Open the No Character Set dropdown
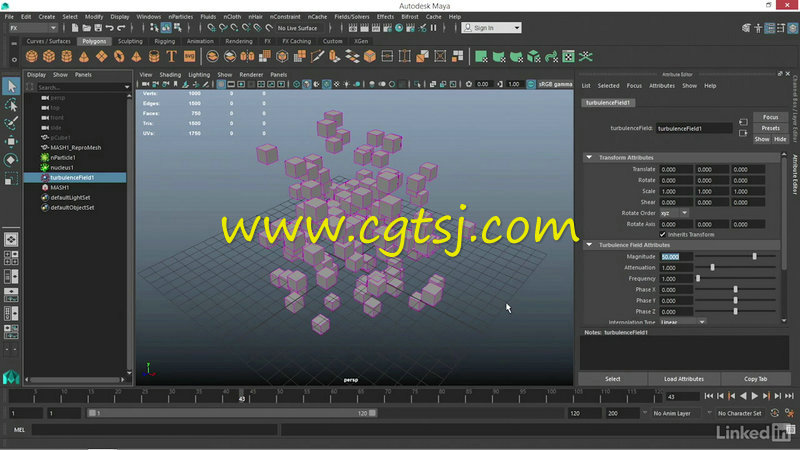The width and height of the screenshot is (800, 450). coord(739,413)
